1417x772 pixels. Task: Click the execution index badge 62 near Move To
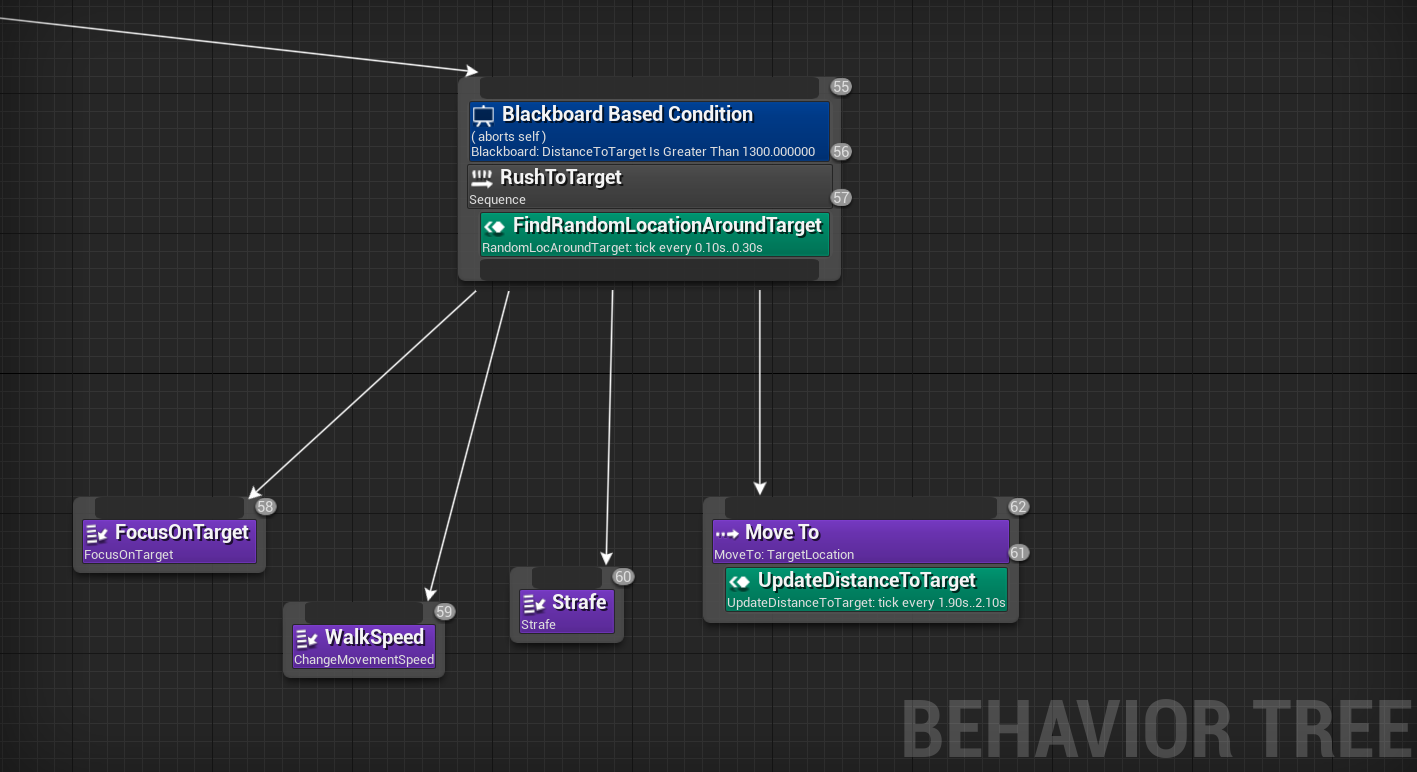pyautogui.click(x=1018, y=507)
